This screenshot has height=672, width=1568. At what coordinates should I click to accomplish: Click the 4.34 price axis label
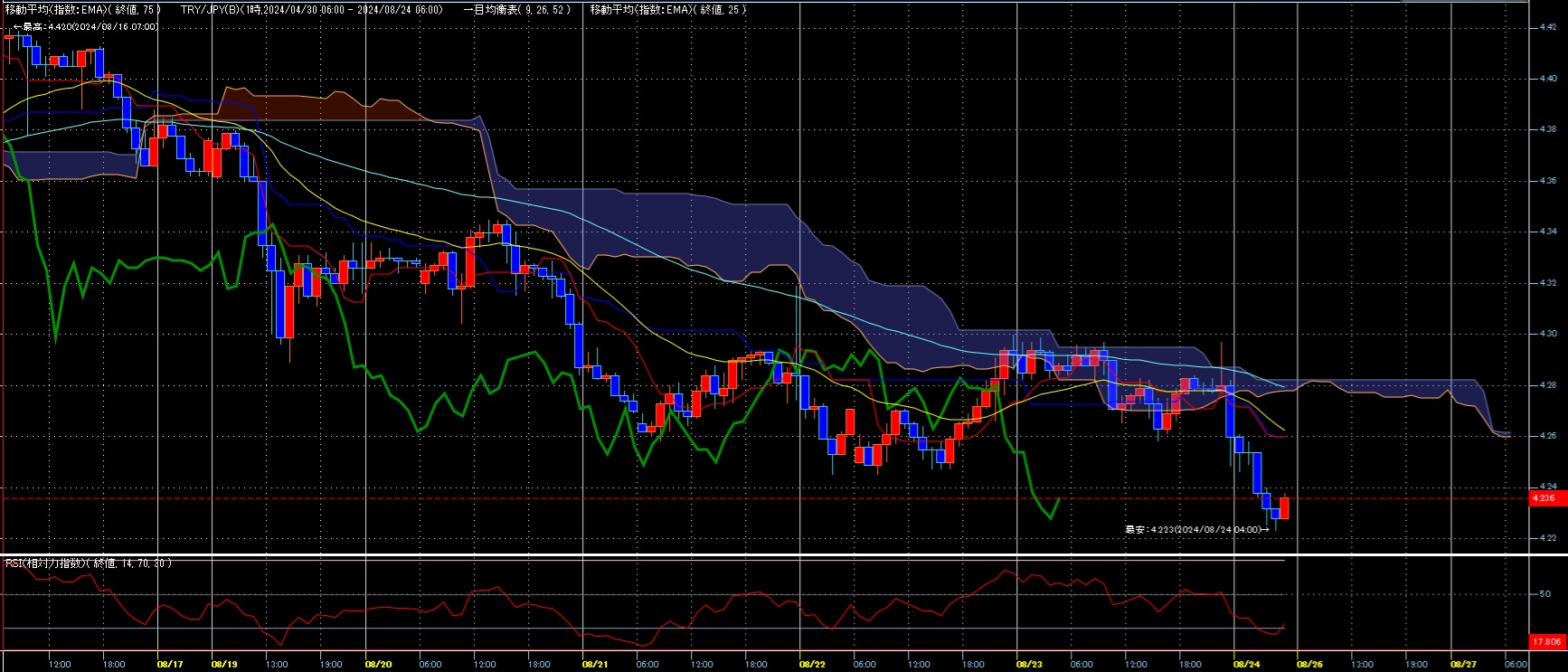click(x=1547, y=232)
